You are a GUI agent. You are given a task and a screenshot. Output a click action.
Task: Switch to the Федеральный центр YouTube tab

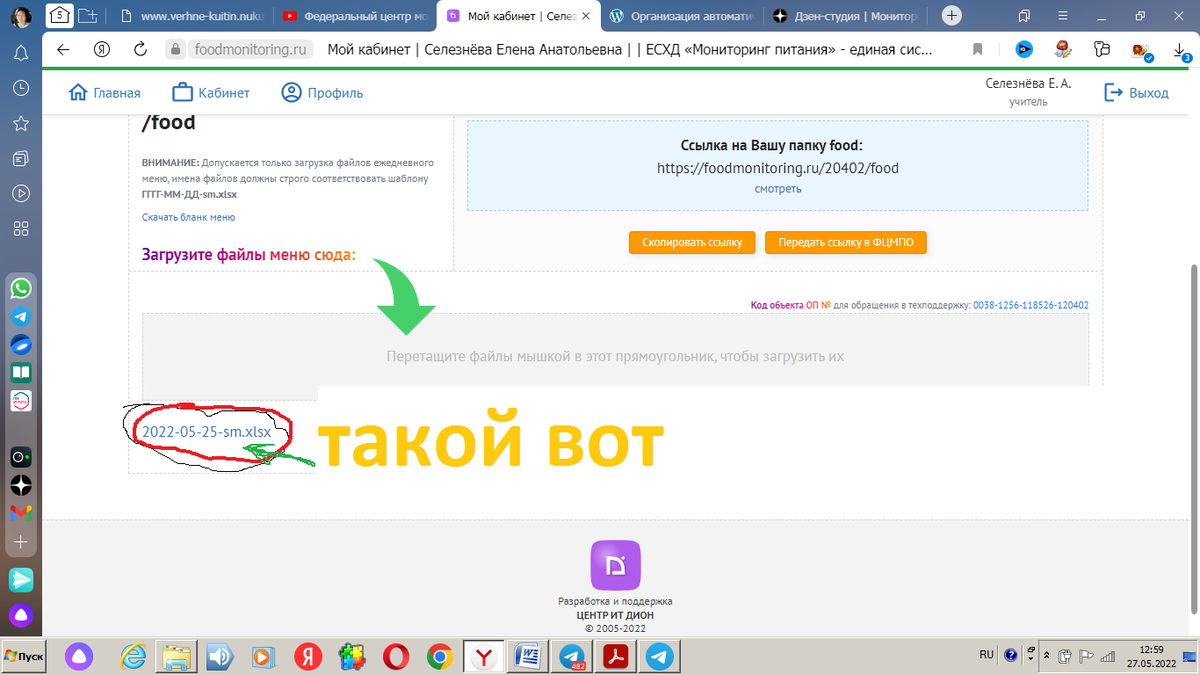point(356,16)
